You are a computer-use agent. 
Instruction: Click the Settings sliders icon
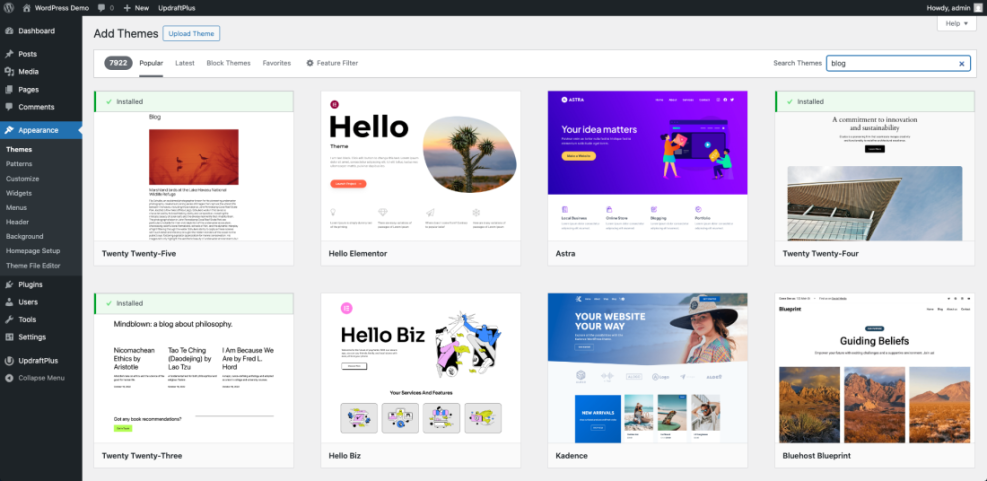[x=9, y=337]
